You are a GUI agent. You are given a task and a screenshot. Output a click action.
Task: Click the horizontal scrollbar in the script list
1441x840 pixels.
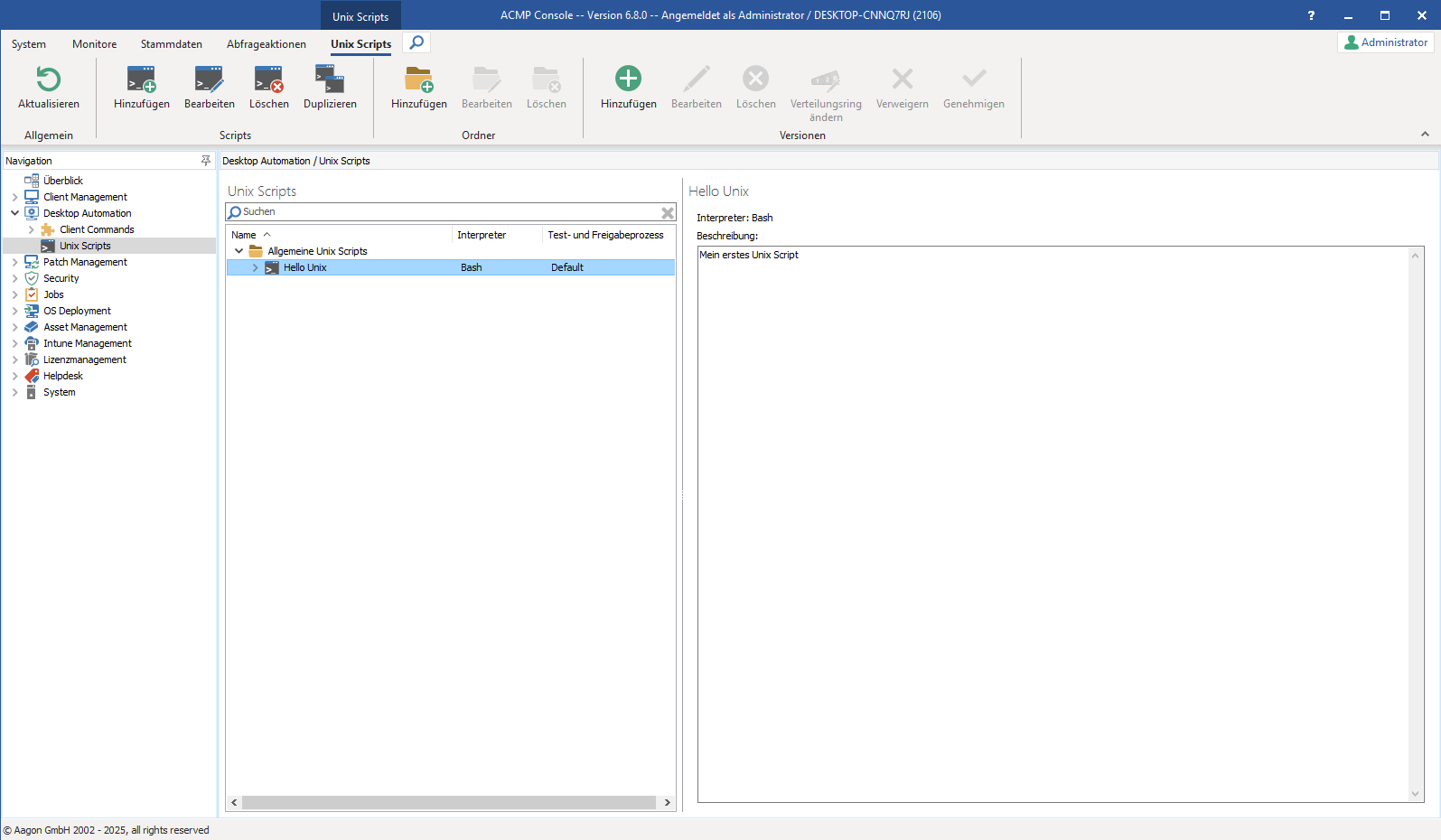tap(449, 802)
